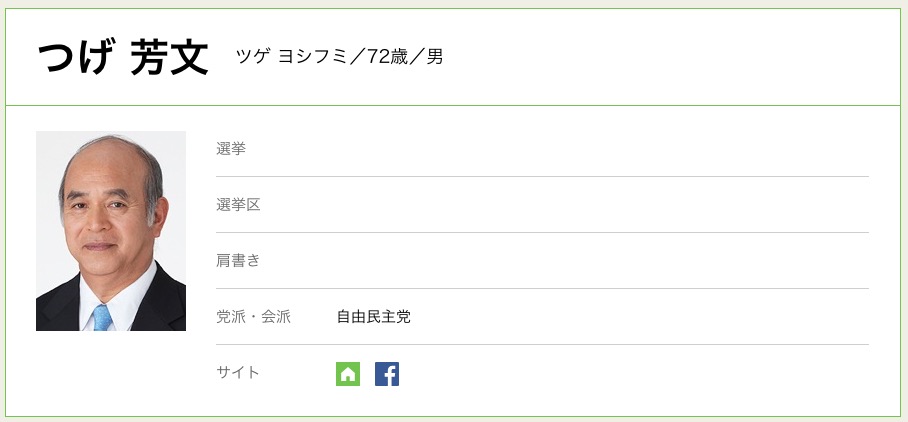This screenshot has height=422, width=908.
Task: Open the Facebook page icon
Action: tap(387, 374)
